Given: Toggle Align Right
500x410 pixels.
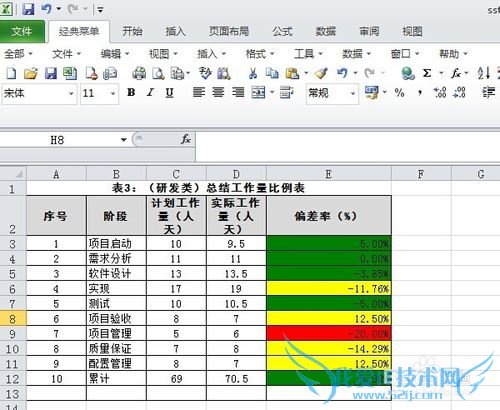Looking at the screenshot, I should pos(238,92).
